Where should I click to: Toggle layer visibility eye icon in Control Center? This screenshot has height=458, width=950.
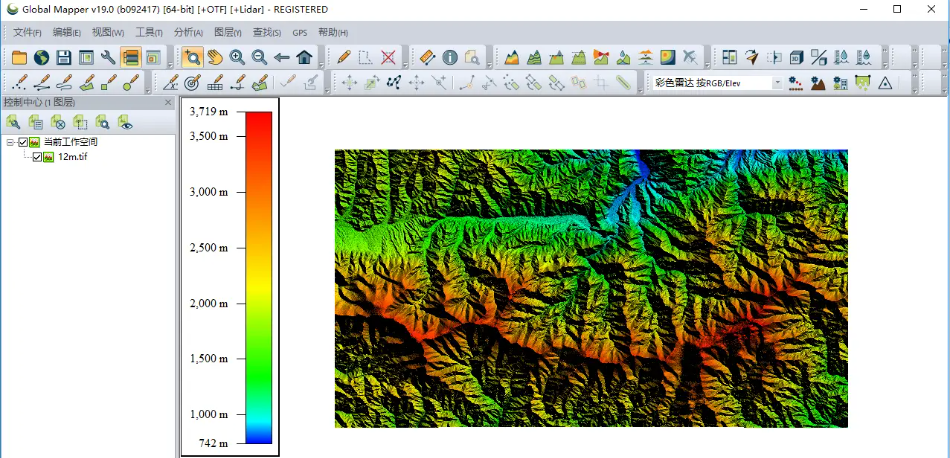pyautogui.click(x=125, y=122)
